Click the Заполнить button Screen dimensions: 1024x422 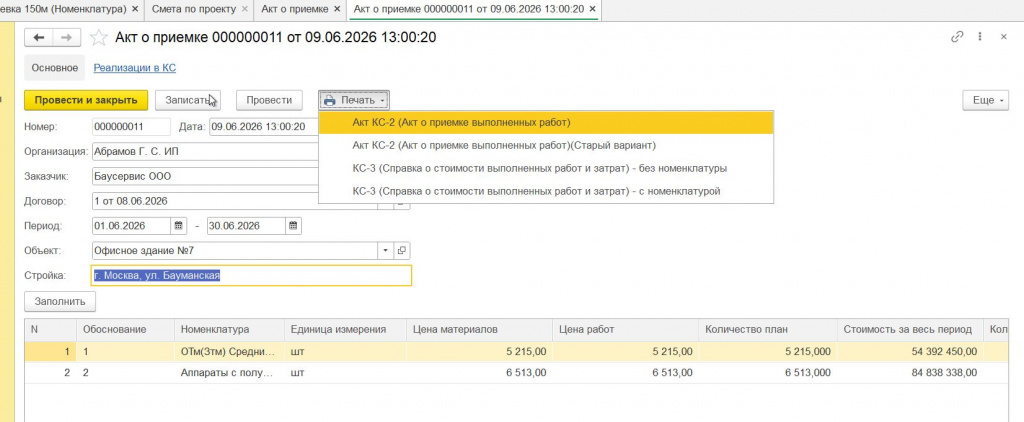[60, 302]
